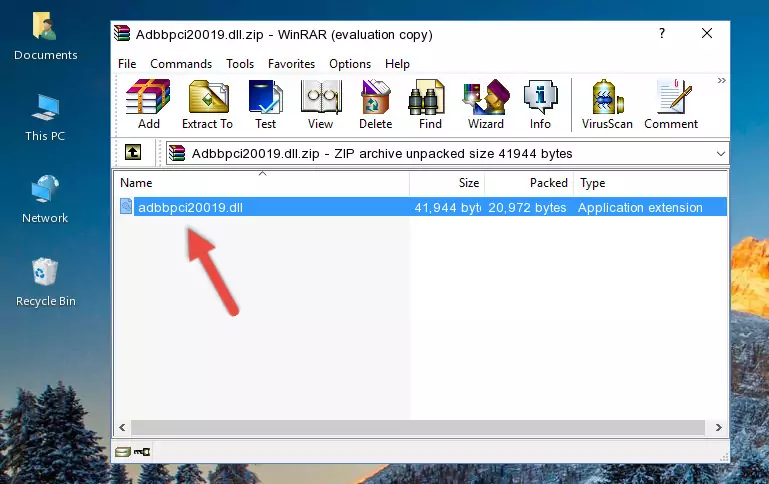Select the adbbpci20019.dll file row
Viewport: 769px width, 484px height.
pos(421,207)
